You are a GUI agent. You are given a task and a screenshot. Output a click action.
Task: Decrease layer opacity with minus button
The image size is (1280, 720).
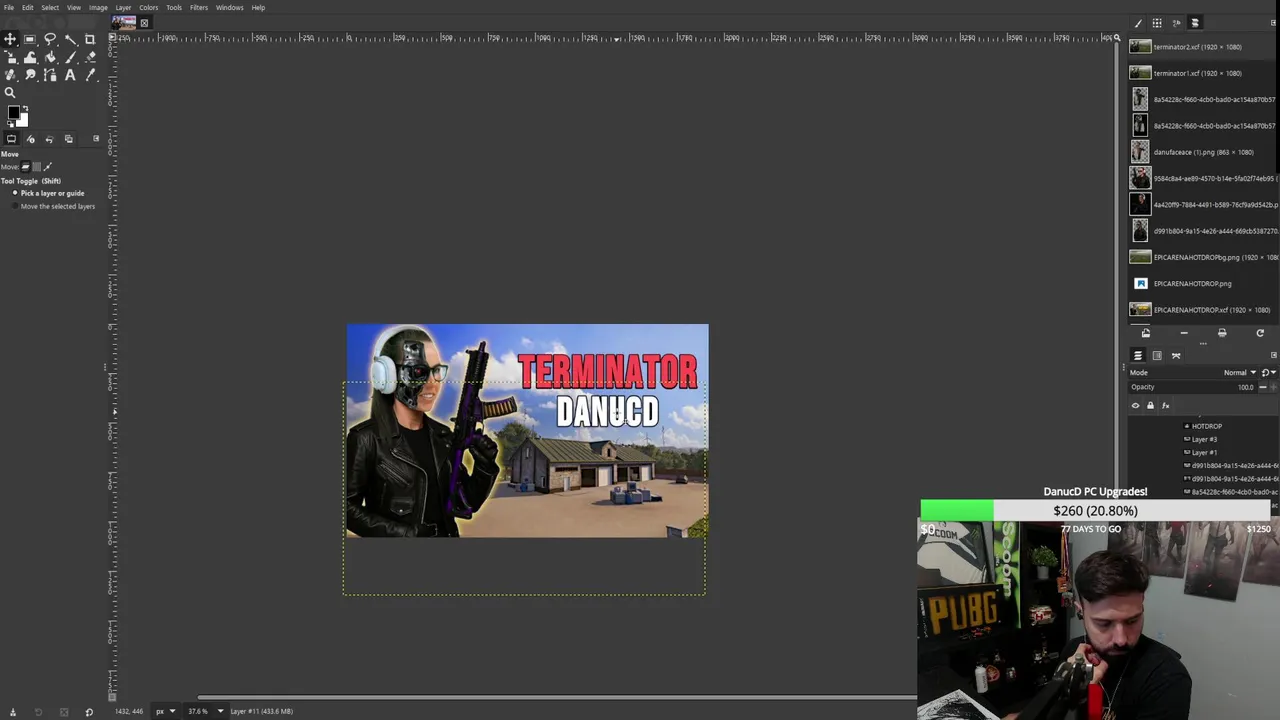(x=1263, y=387)
